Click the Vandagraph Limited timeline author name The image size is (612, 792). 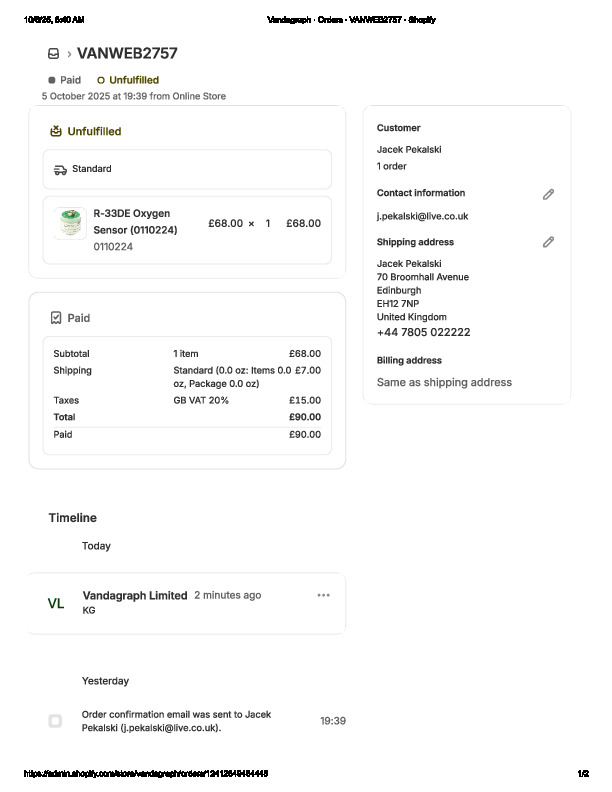click(135, 595)
